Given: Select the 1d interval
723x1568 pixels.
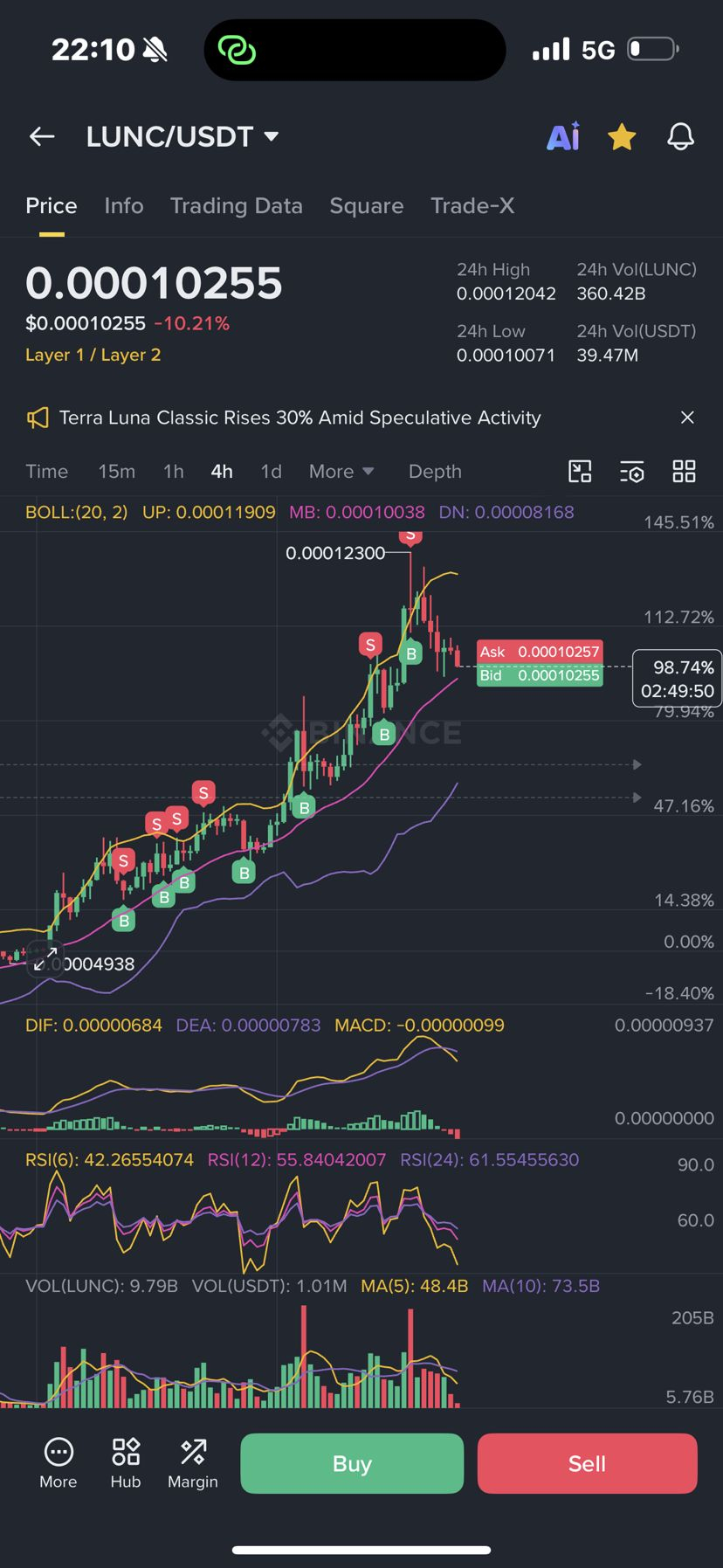Looking at the screenshot, I should click(x=272, y=472).
